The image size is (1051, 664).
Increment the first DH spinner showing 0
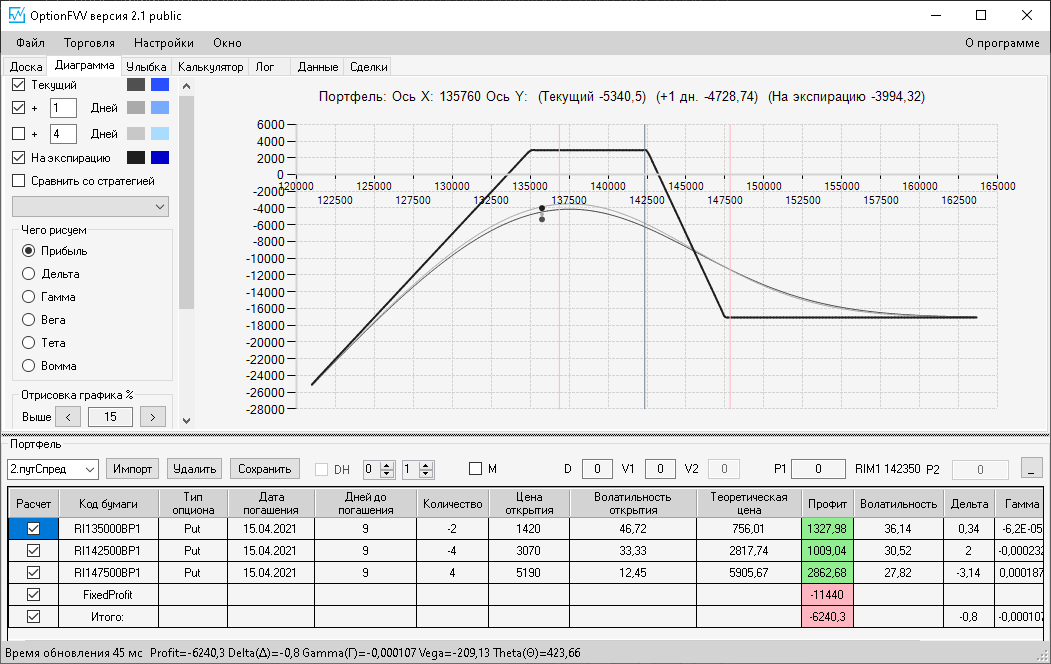coord(387,465)
